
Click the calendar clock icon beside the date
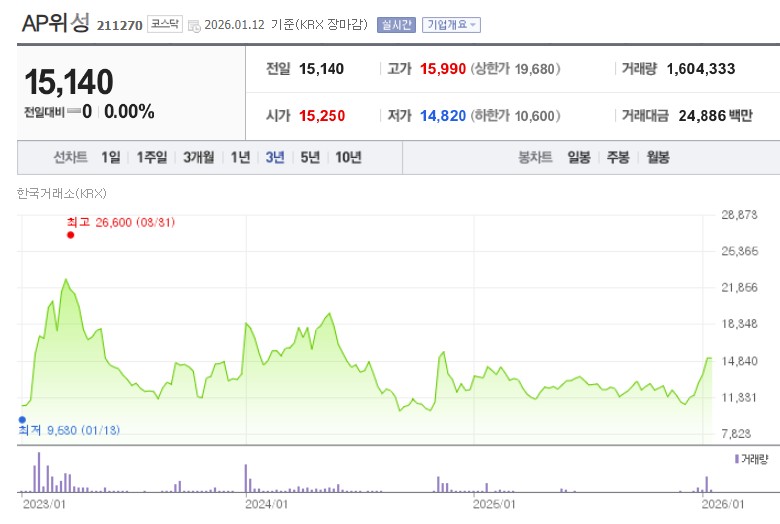point(194,26)
